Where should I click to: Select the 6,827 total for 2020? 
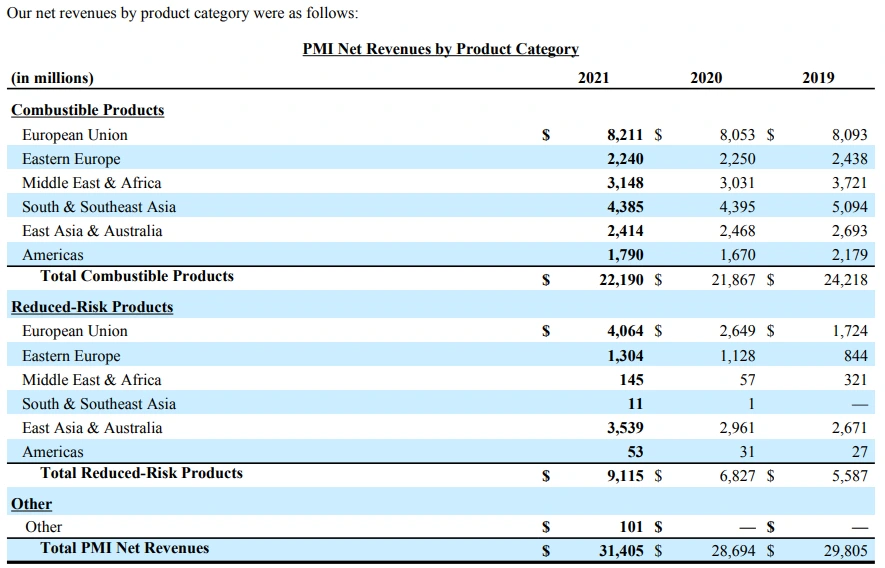tap(737, 477)
